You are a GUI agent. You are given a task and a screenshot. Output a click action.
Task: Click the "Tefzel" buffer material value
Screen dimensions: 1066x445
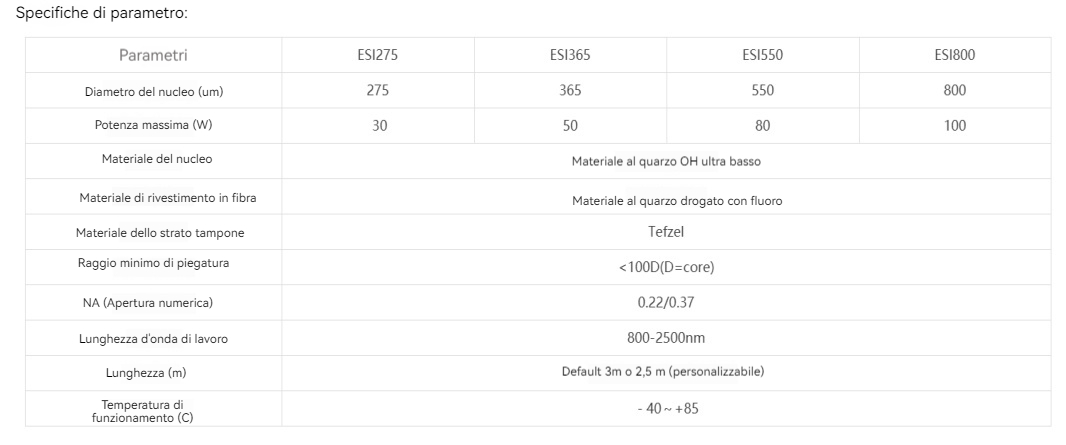pyautogui.click(x=666, y=232)
